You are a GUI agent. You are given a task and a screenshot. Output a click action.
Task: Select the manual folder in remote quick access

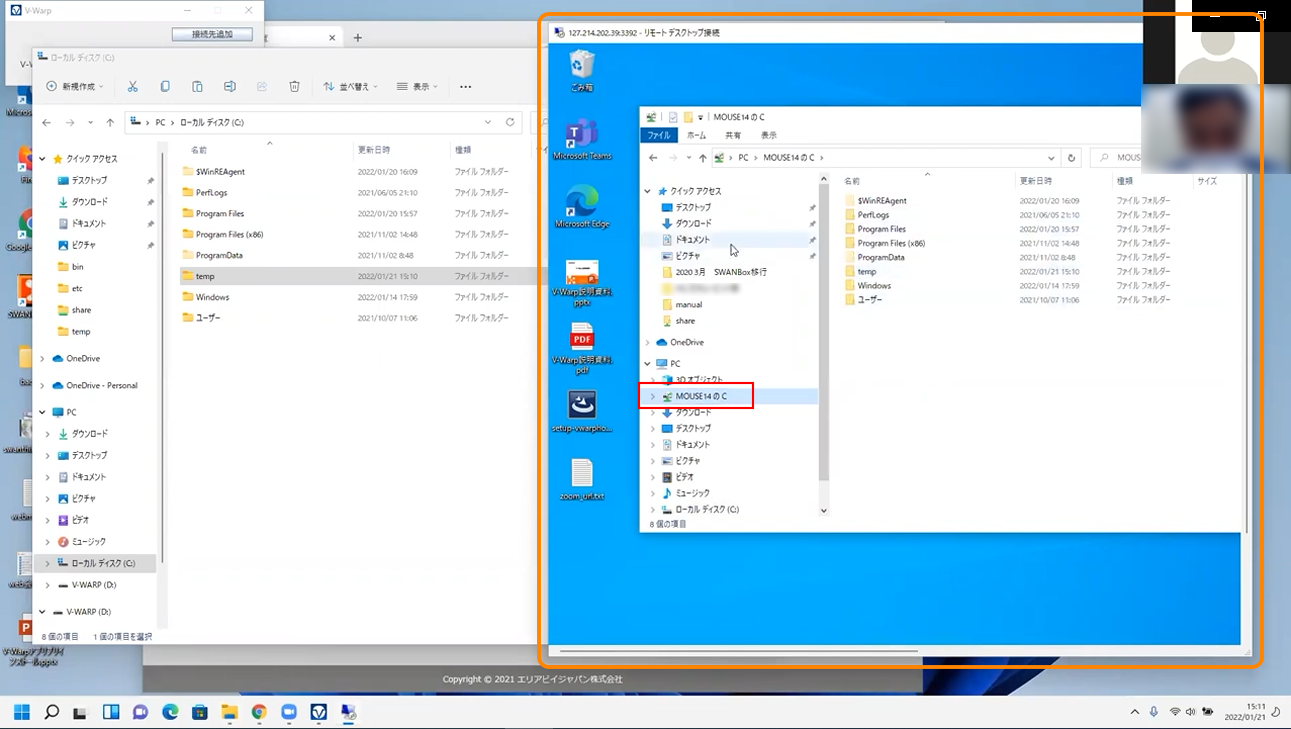[688, 304]
